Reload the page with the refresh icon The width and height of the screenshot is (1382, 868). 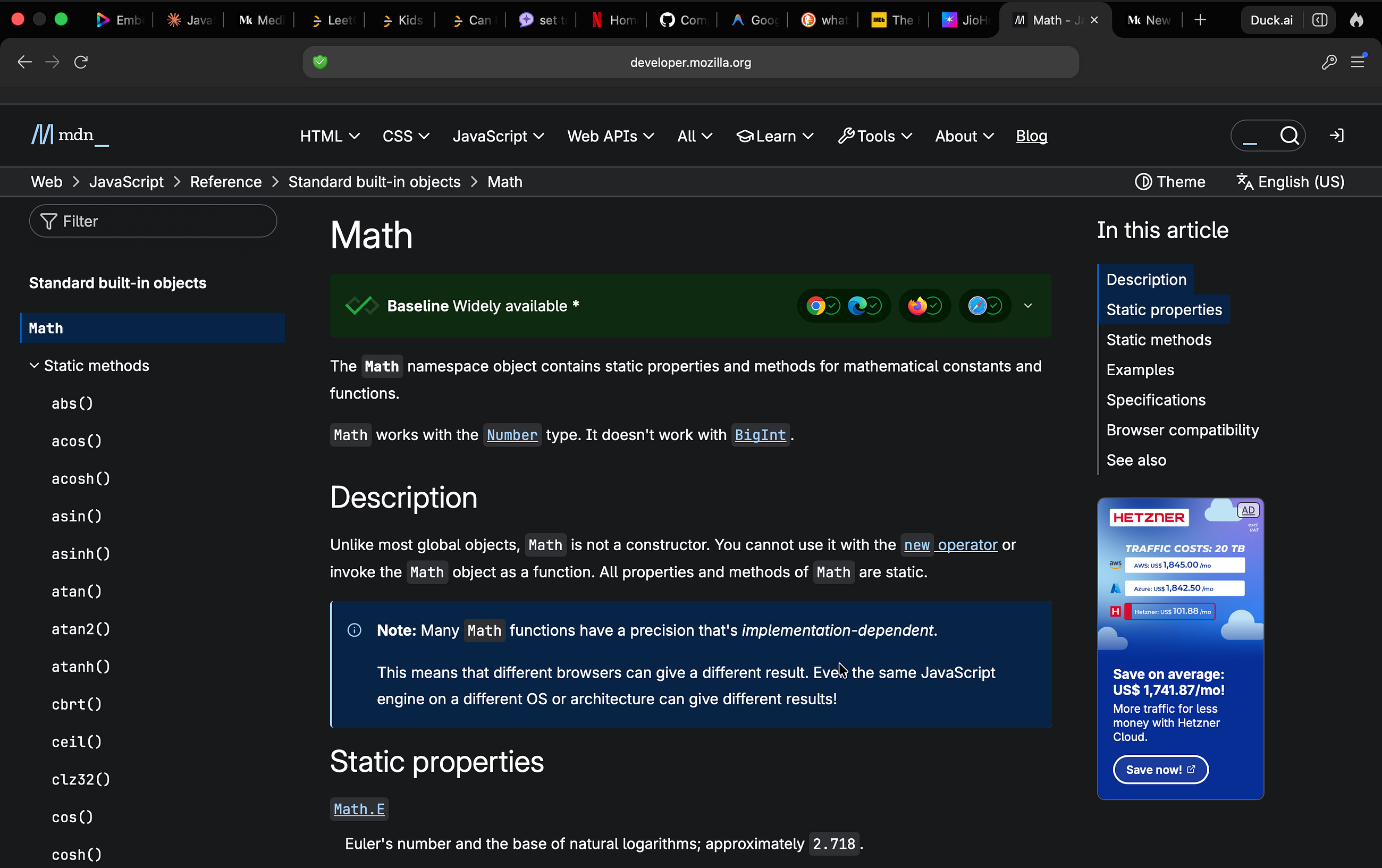coord(81,62)
